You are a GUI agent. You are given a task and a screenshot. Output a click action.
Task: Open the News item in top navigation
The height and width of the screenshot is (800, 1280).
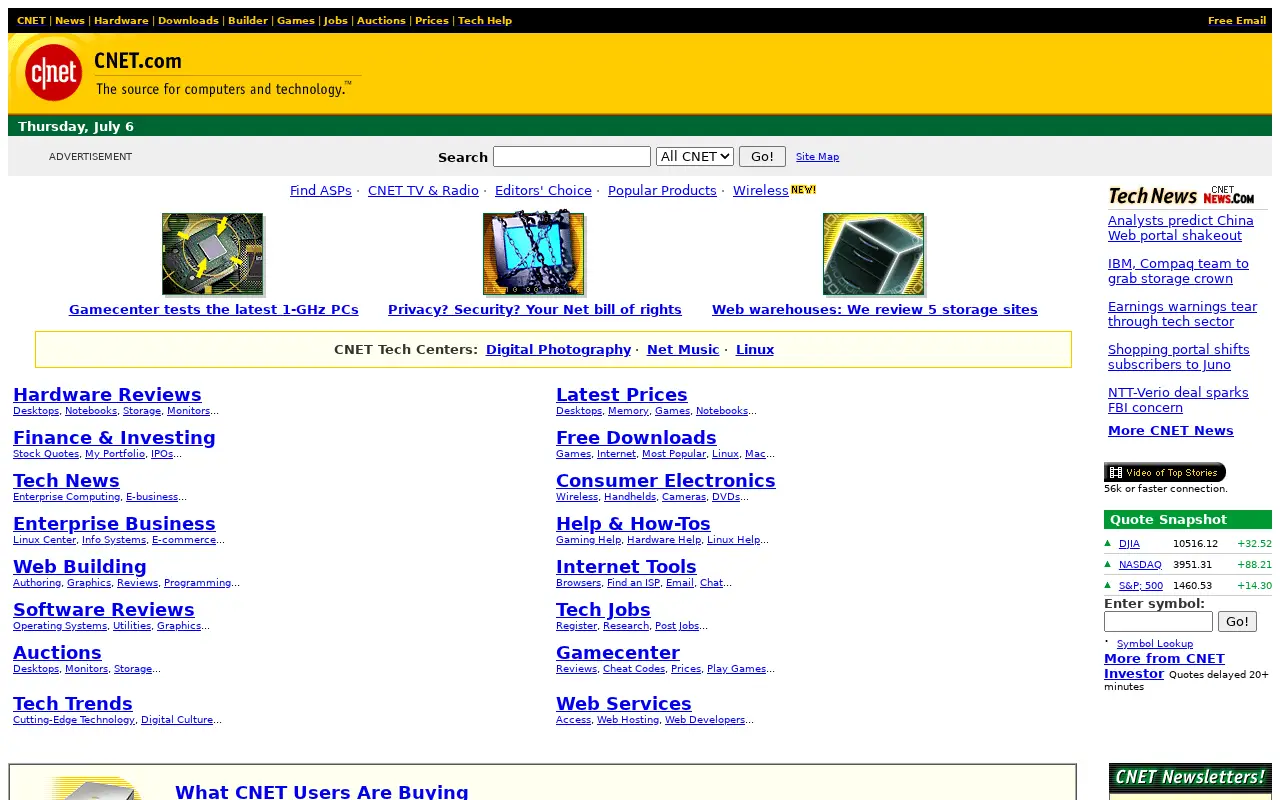pos(70,20)
